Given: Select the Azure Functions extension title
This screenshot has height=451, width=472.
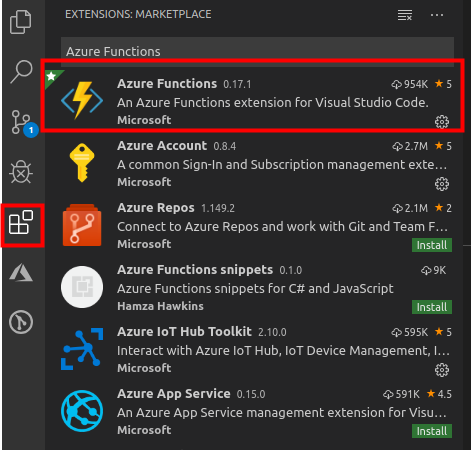Looking at the screenshot, I should point(167,84).
